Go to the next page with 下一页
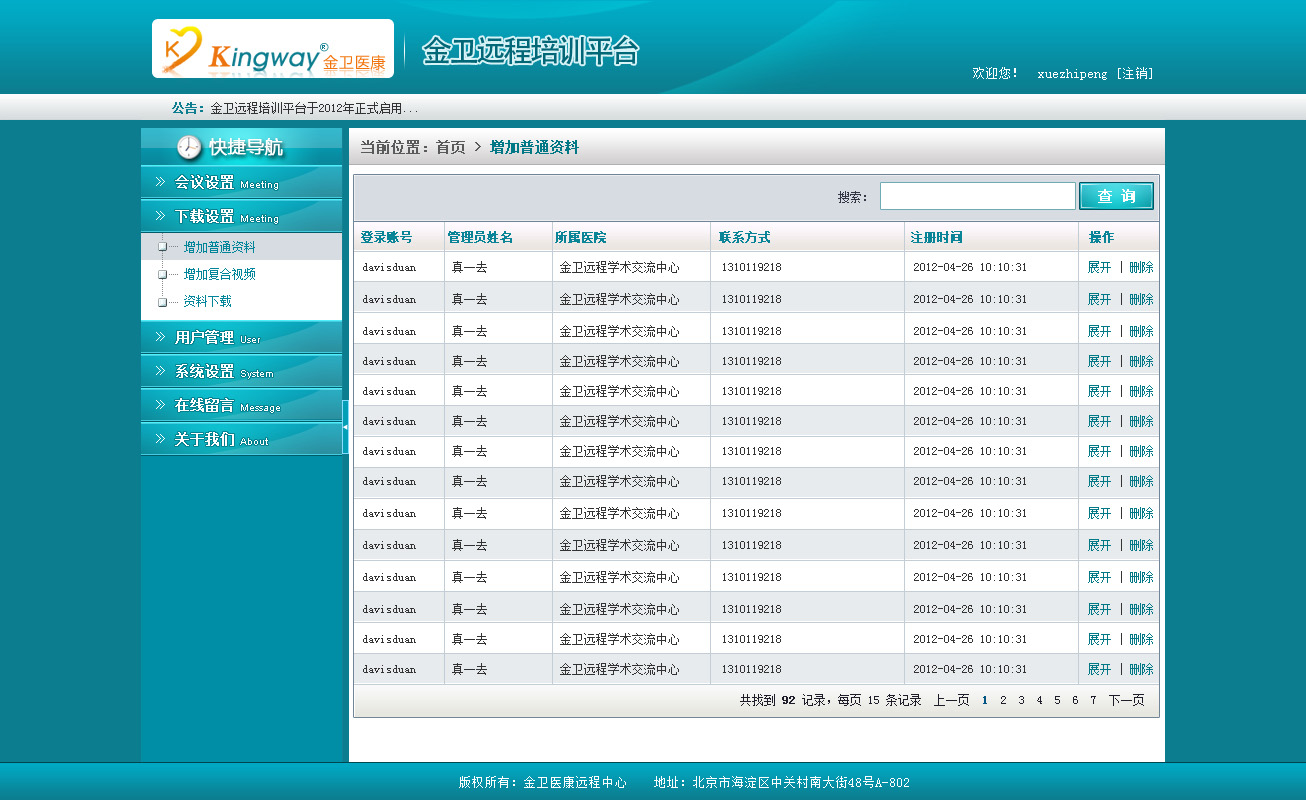 coord(1126,700)
